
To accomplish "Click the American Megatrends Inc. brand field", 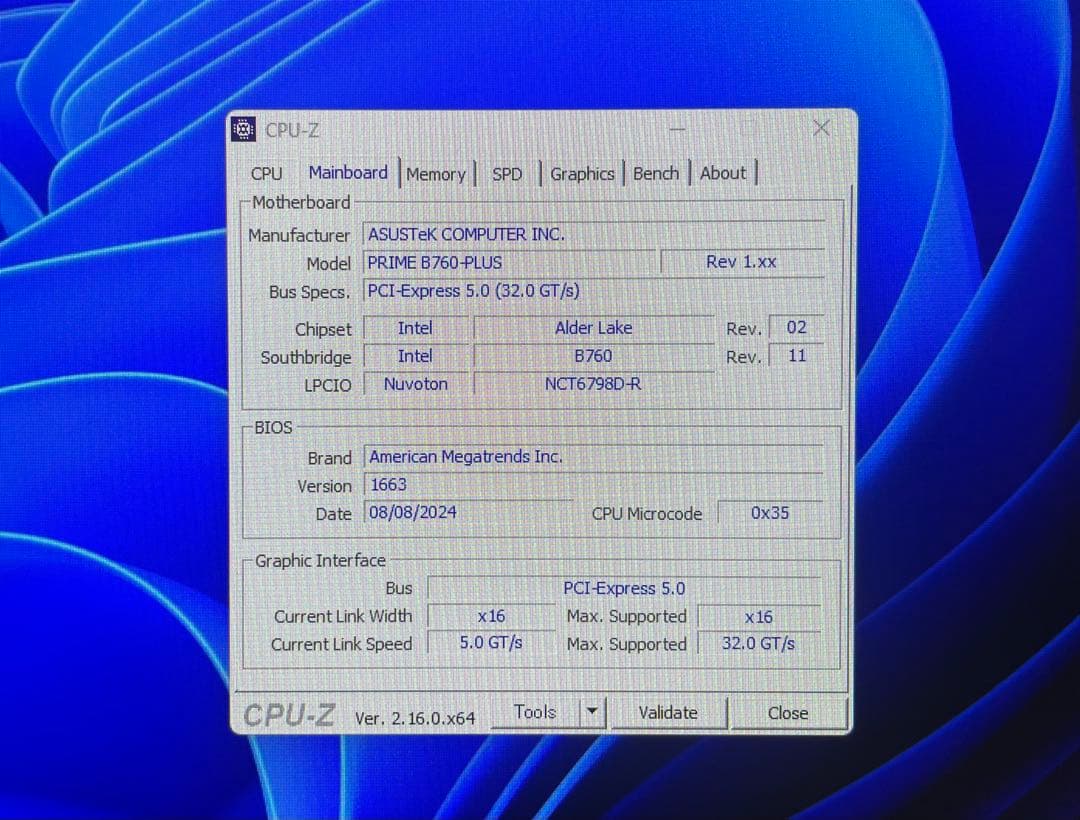I will (594, 456).
